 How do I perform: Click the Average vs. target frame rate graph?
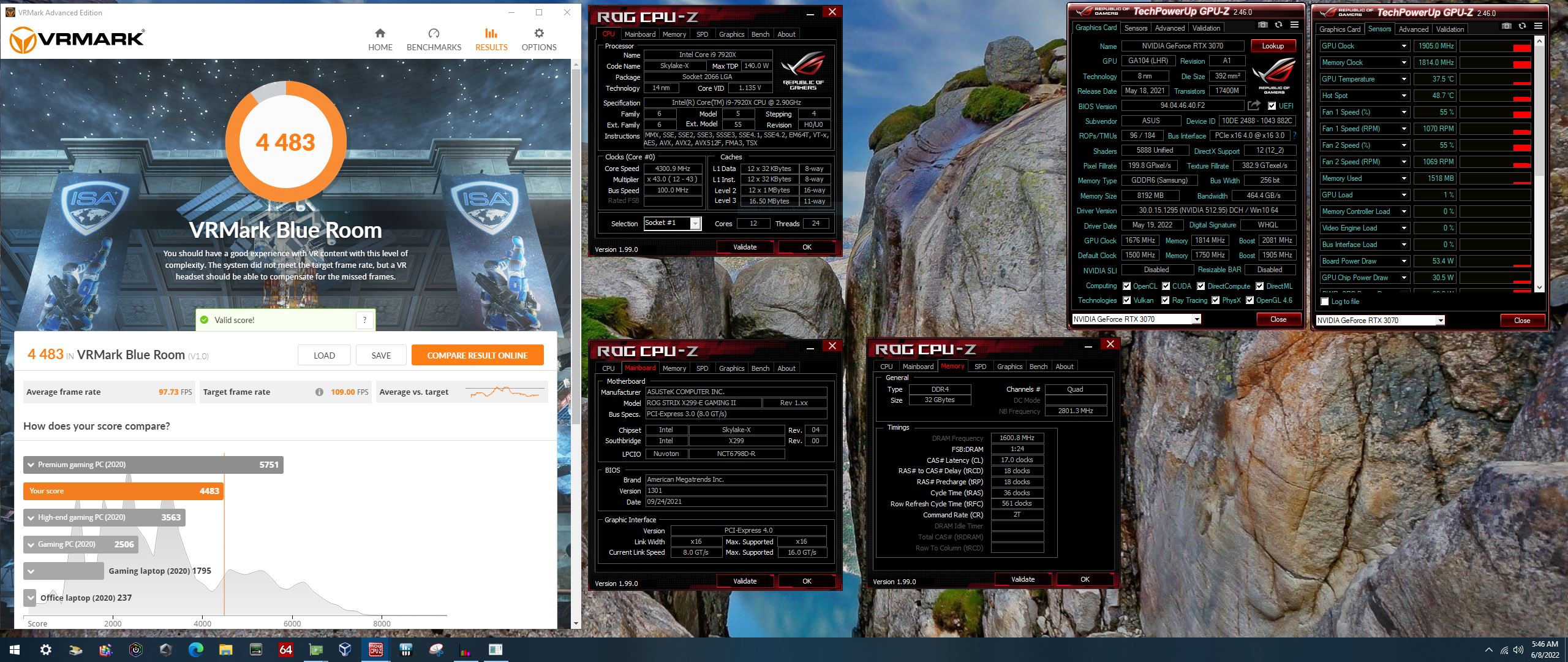tap(505, 392)
